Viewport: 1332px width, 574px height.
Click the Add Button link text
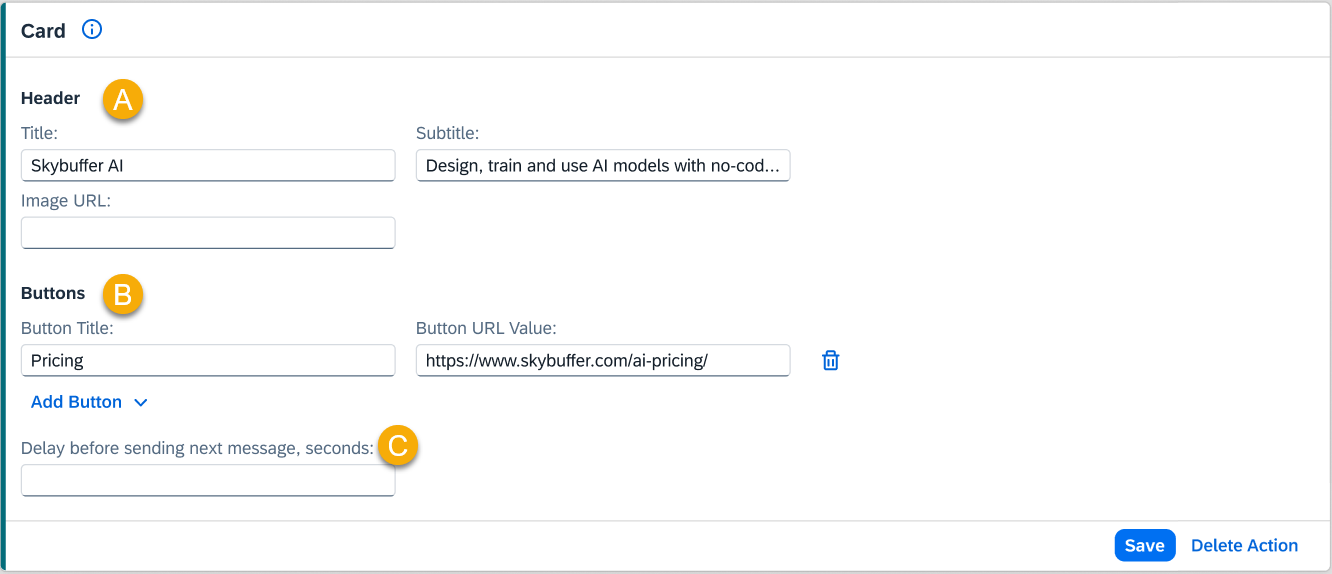[x=76, y=402]
